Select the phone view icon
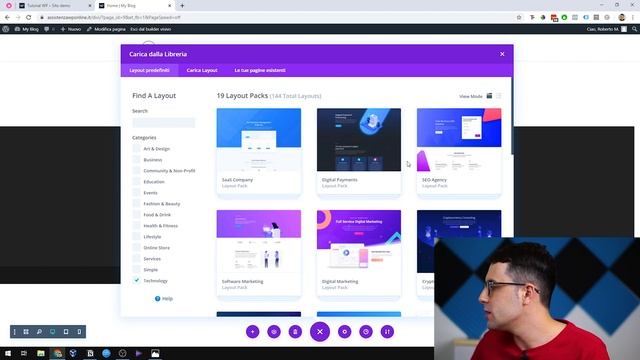Image resolution: width=640 pixels, height=360 pixels. (79, 332)
